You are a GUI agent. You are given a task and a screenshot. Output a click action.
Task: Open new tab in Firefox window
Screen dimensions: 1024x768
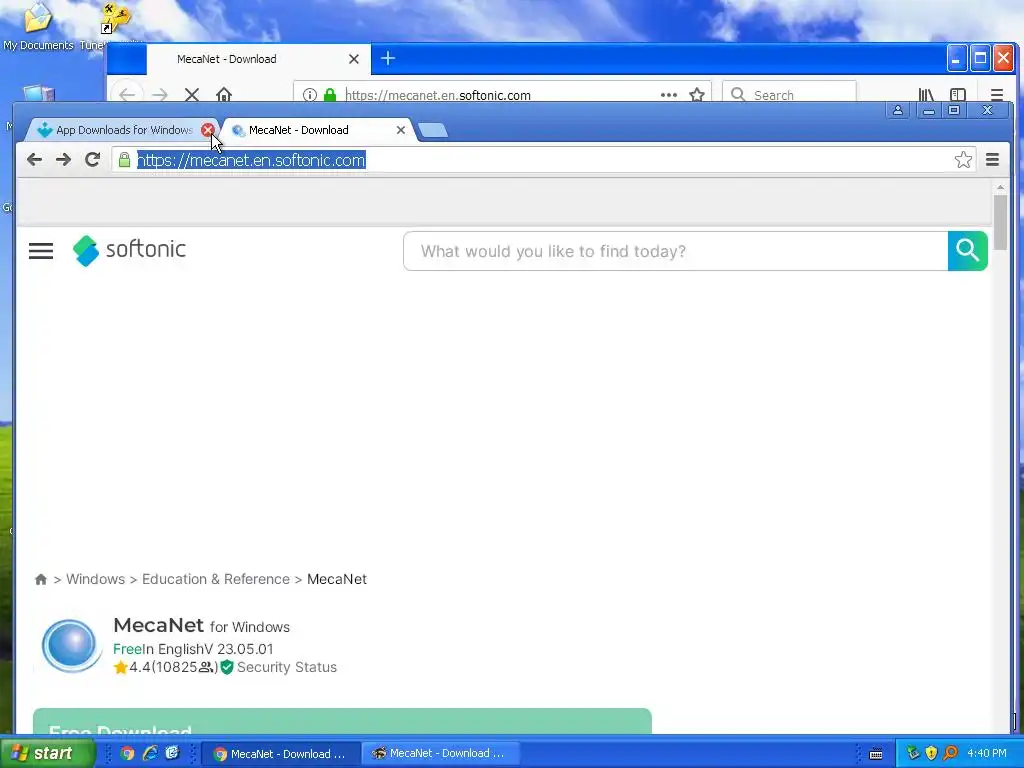pos(388,58)
